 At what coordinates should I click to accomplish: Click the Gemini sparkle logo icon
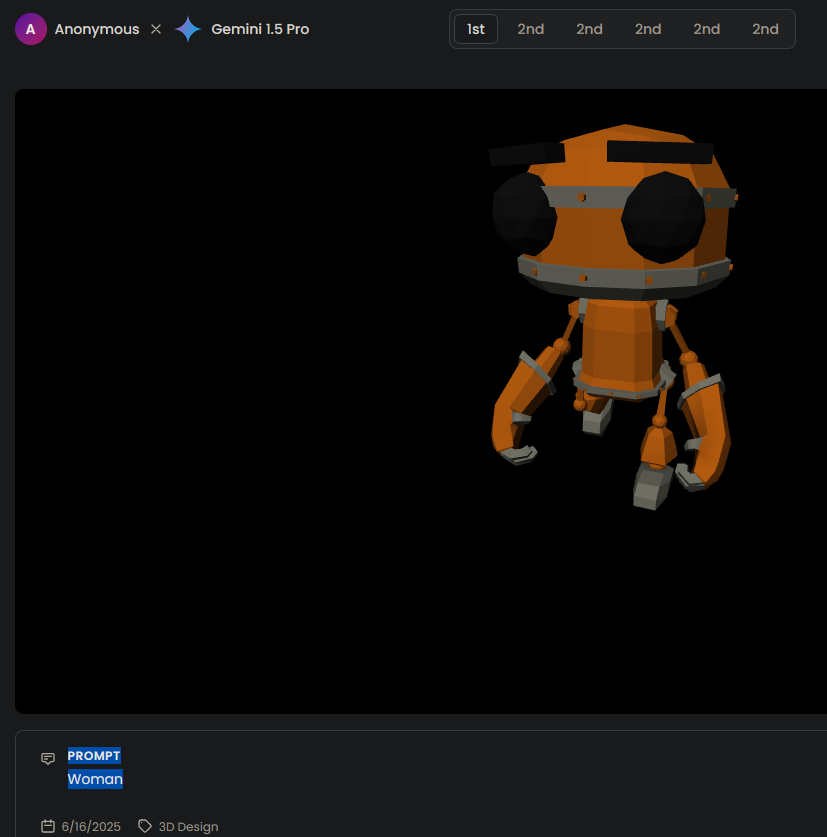(x=188, y=29)
